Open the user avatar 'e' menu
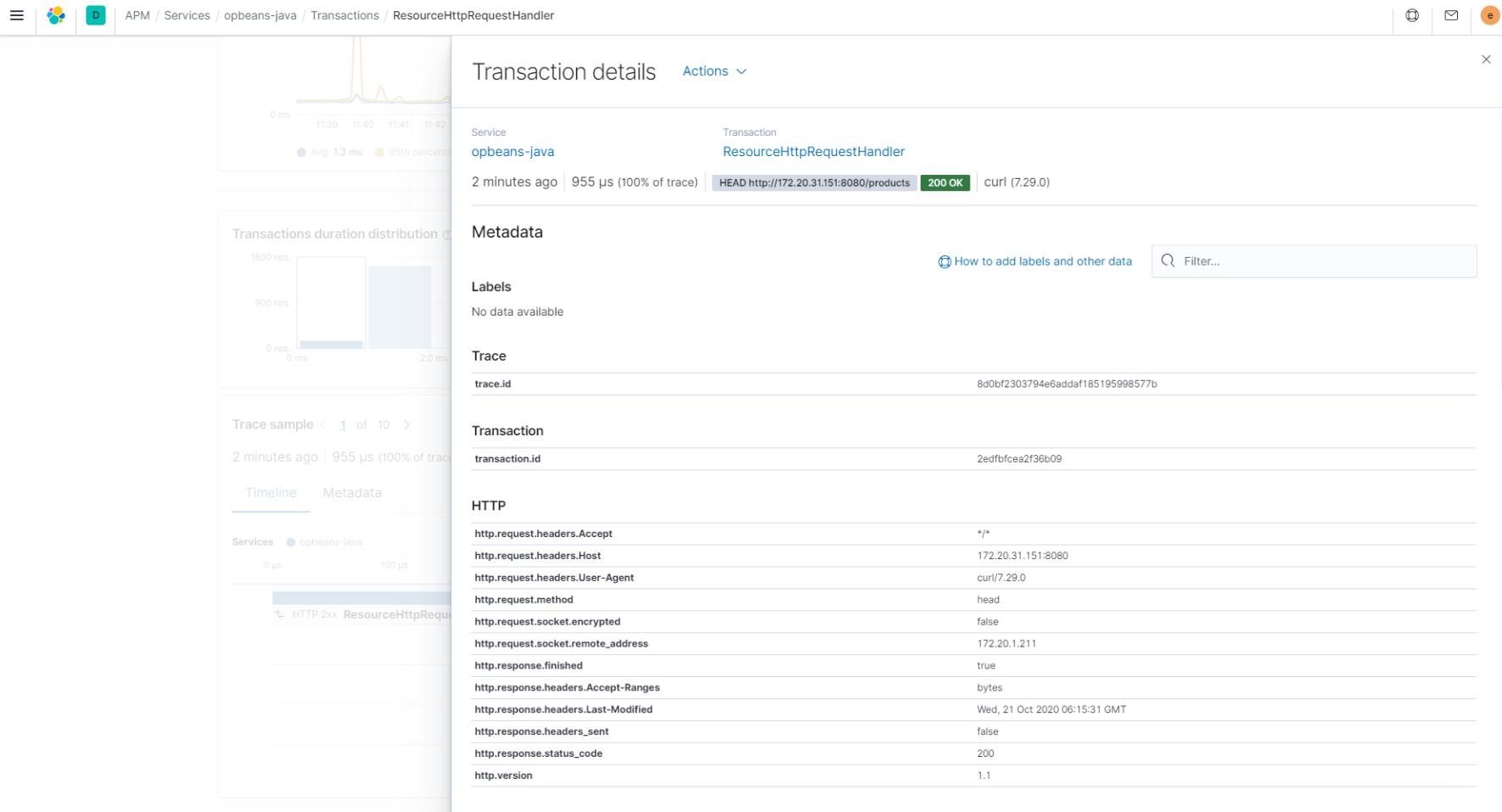The height and width of the screenshot is (812, 1502). pos(1489,15)
